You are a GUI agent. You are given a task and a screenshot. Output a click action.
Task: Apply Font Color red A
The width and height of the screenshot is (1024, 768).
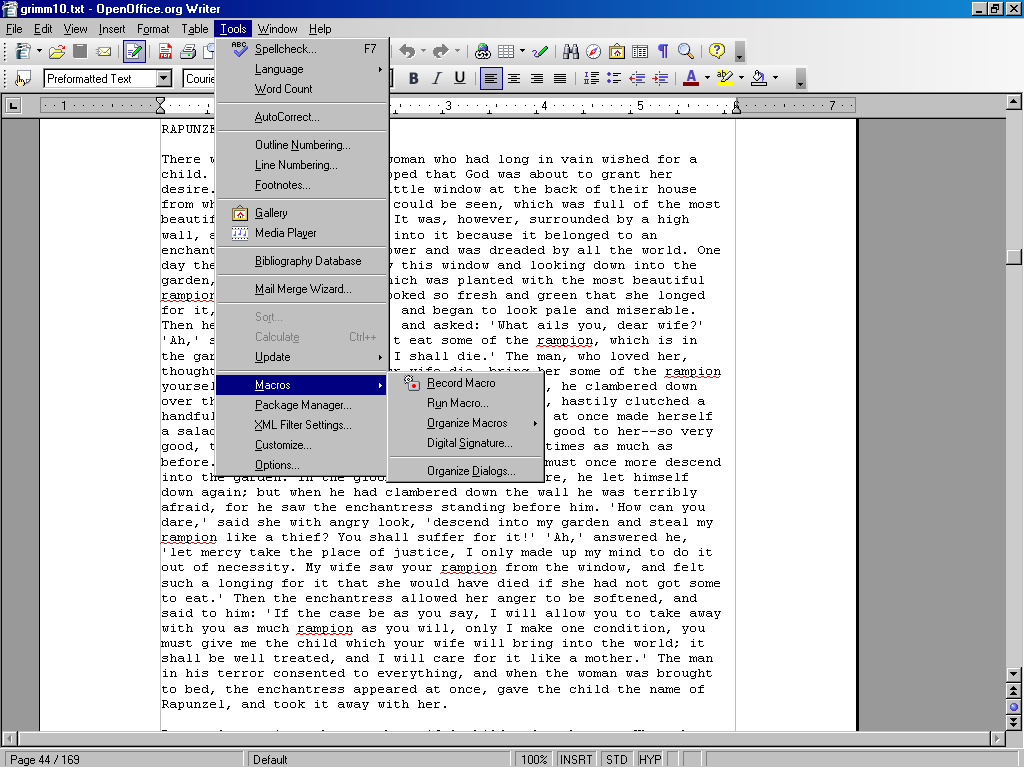pyautogui.click(x=691, y=78)
